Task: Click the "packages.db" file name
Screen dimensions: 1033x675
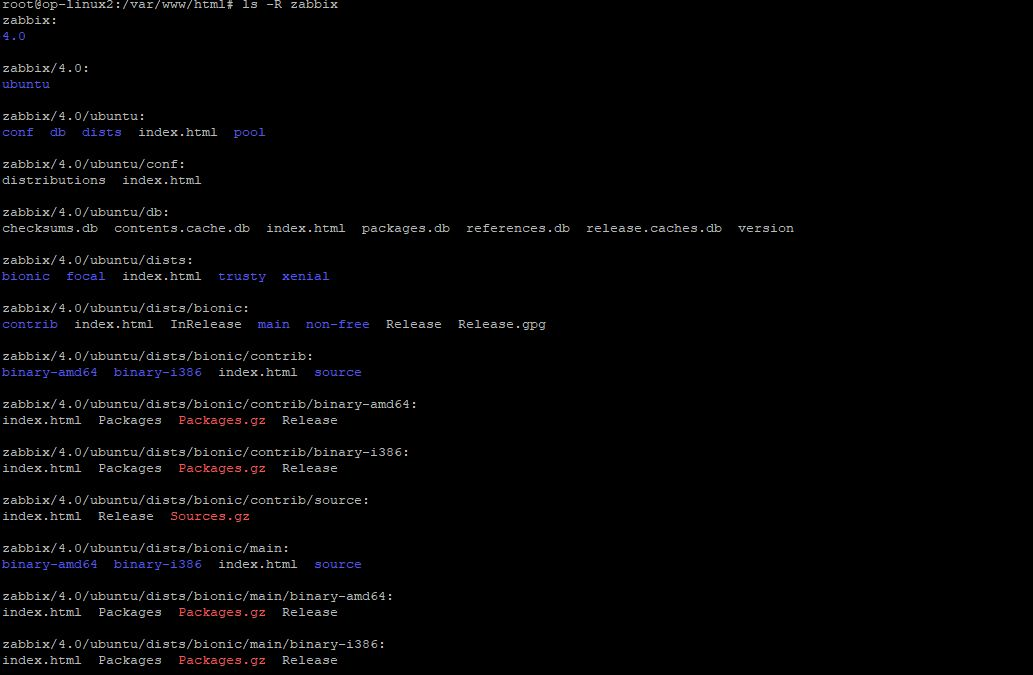Action: 406,229
